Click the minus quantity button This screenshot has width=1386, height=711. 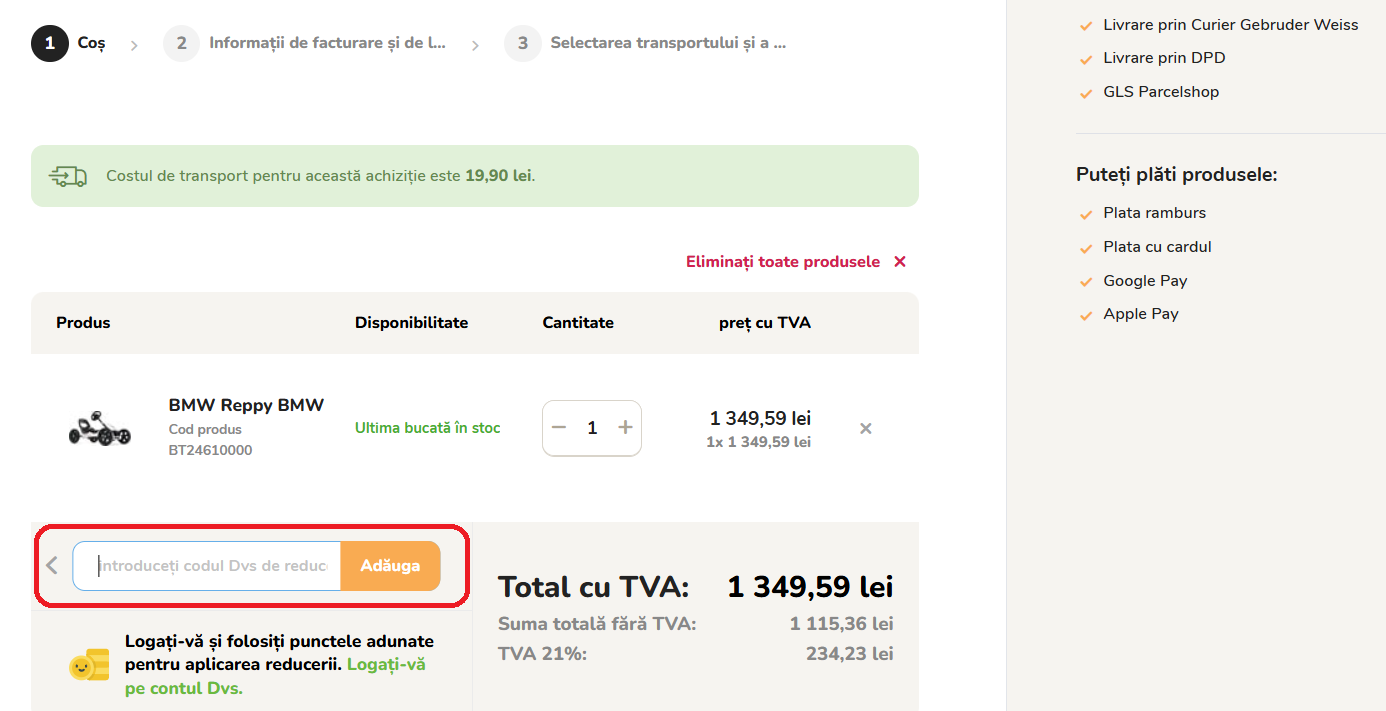(559, 428)
